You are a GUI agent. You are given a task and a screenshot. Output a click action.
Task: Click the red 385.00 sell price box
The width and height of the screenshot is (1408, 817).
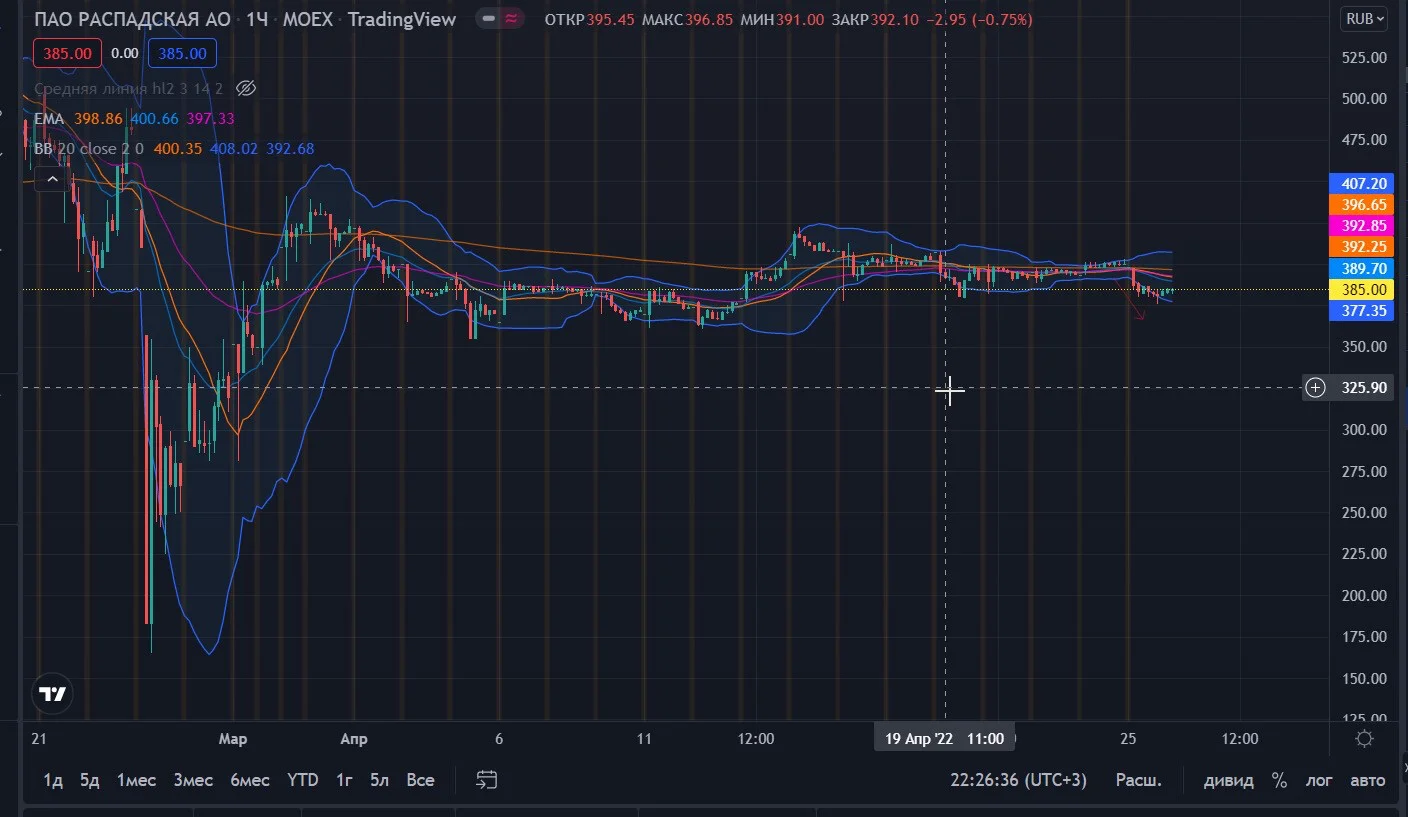coord(67,54)
